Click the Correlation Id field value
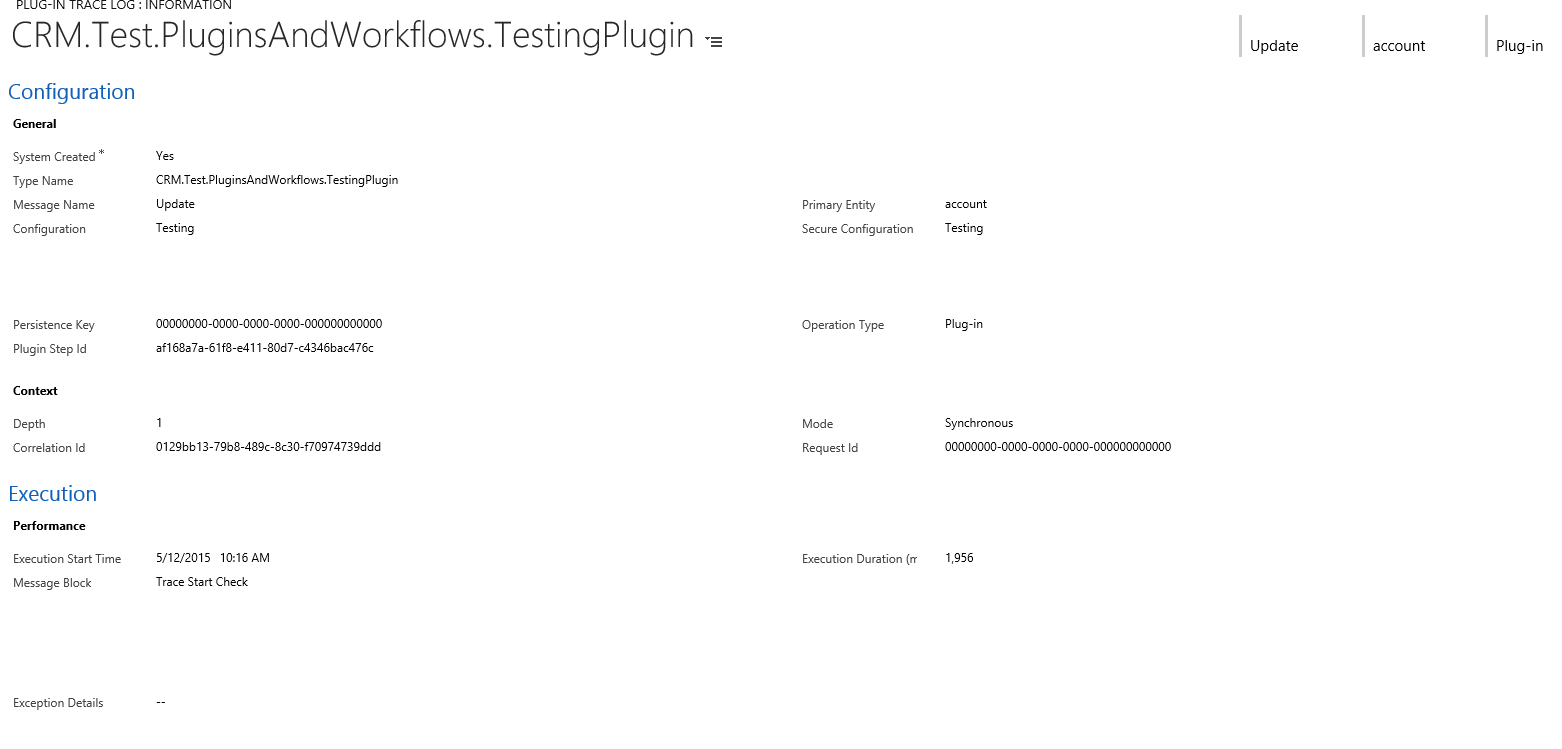The image size is (1562, 749). point(267,447)
